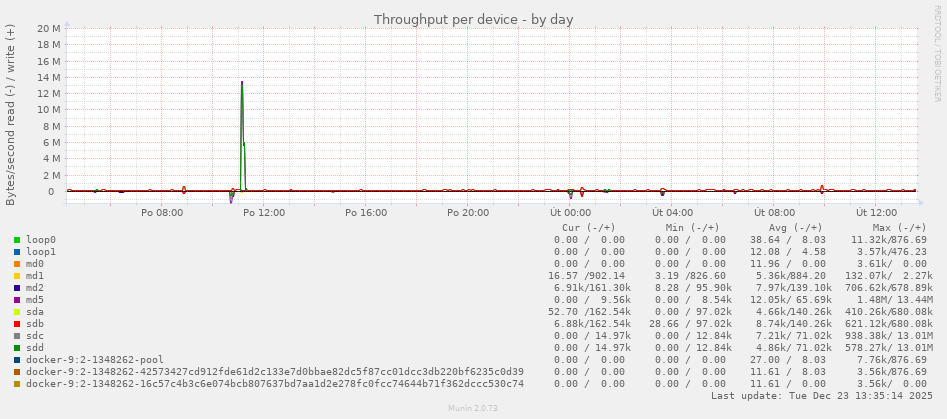Click the graph title Throughput per device
Viewport: 947px width, 419px height.
pos(474,19)
